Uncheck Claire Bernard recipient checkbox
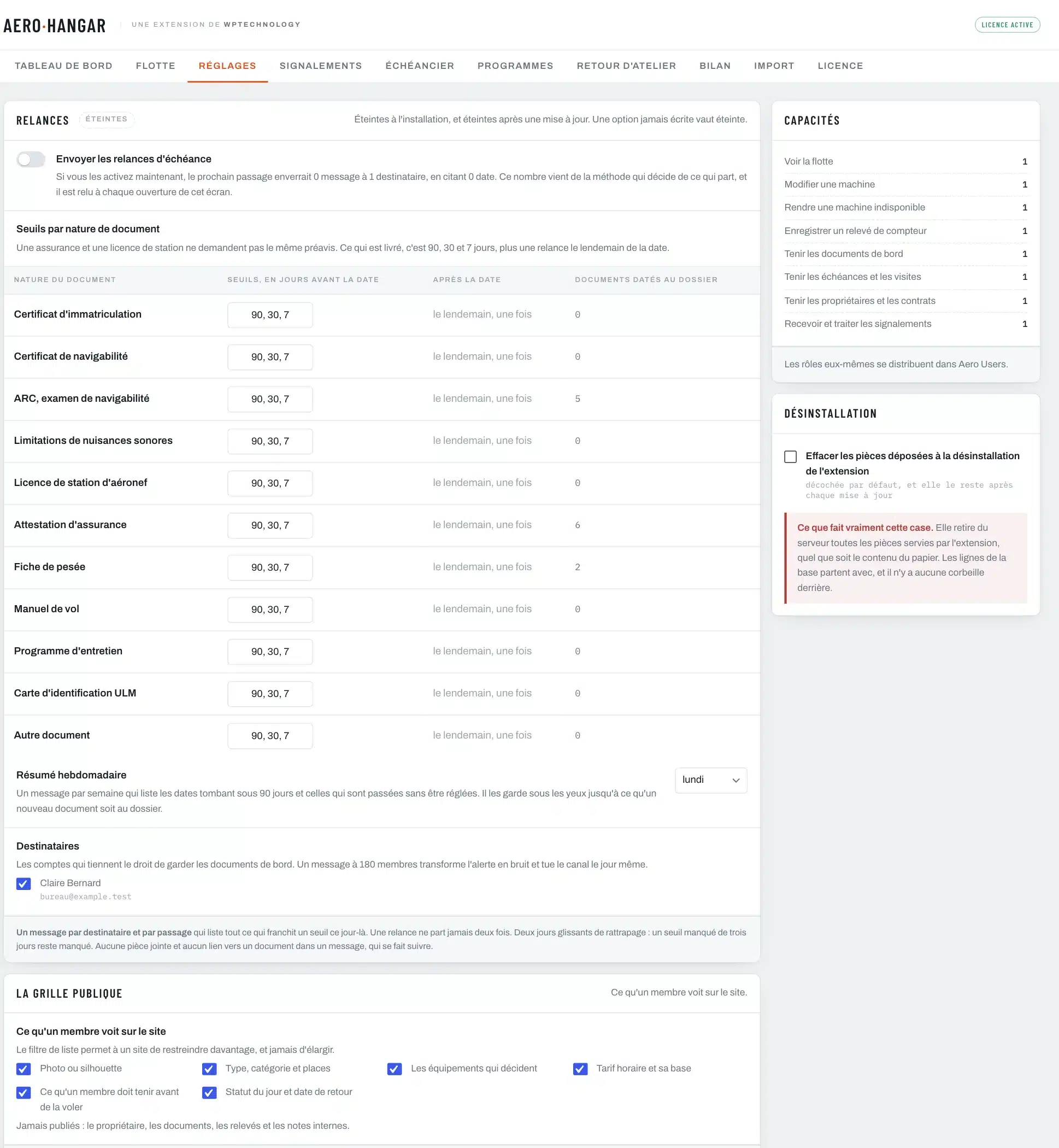Image resolution: width=1059 pixels, height=1148 pixels. 23,883
